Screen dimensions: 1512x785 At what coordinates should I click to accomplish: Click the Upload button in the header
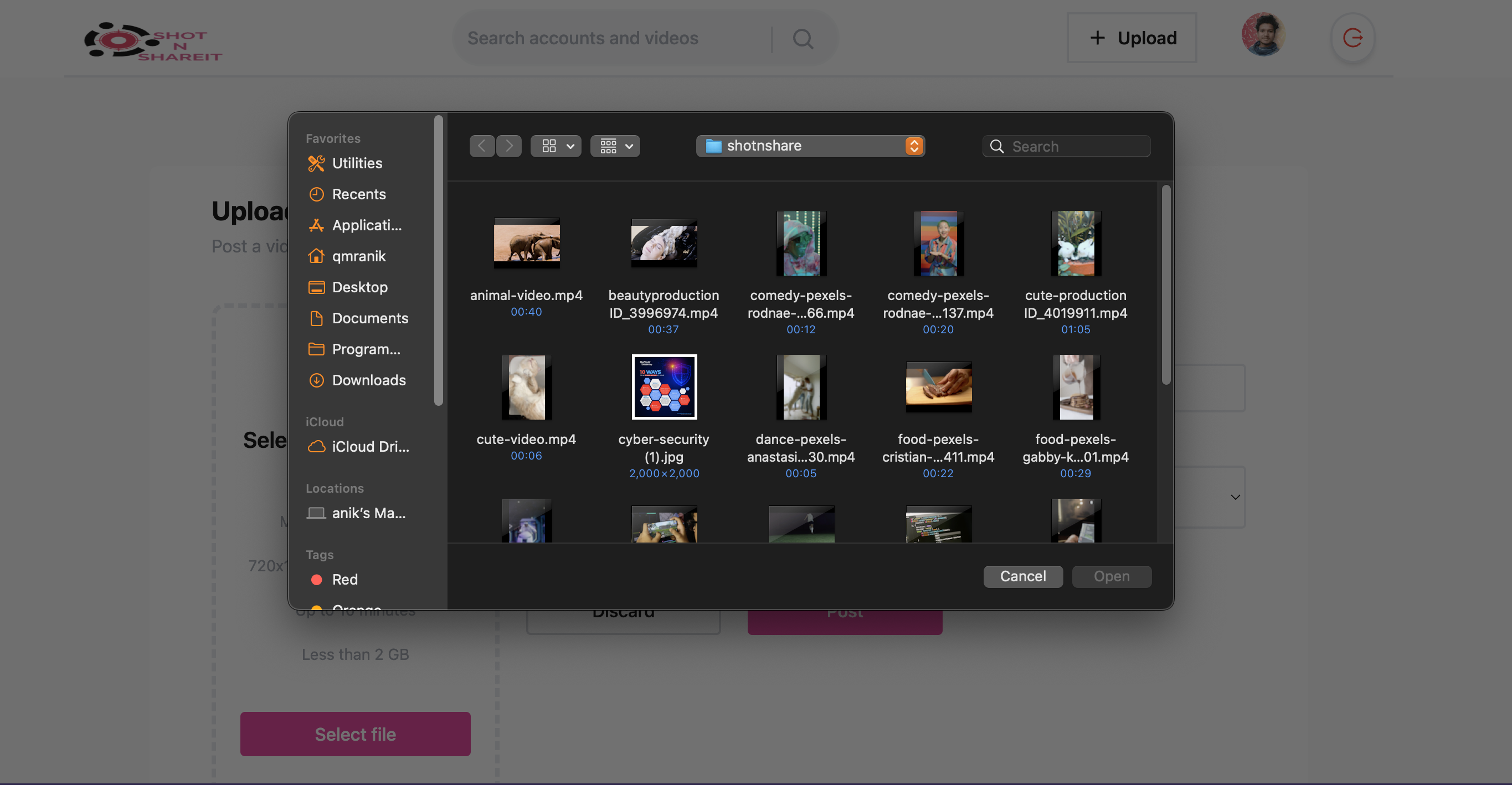pyautogui.click(x=1132, y=38)
